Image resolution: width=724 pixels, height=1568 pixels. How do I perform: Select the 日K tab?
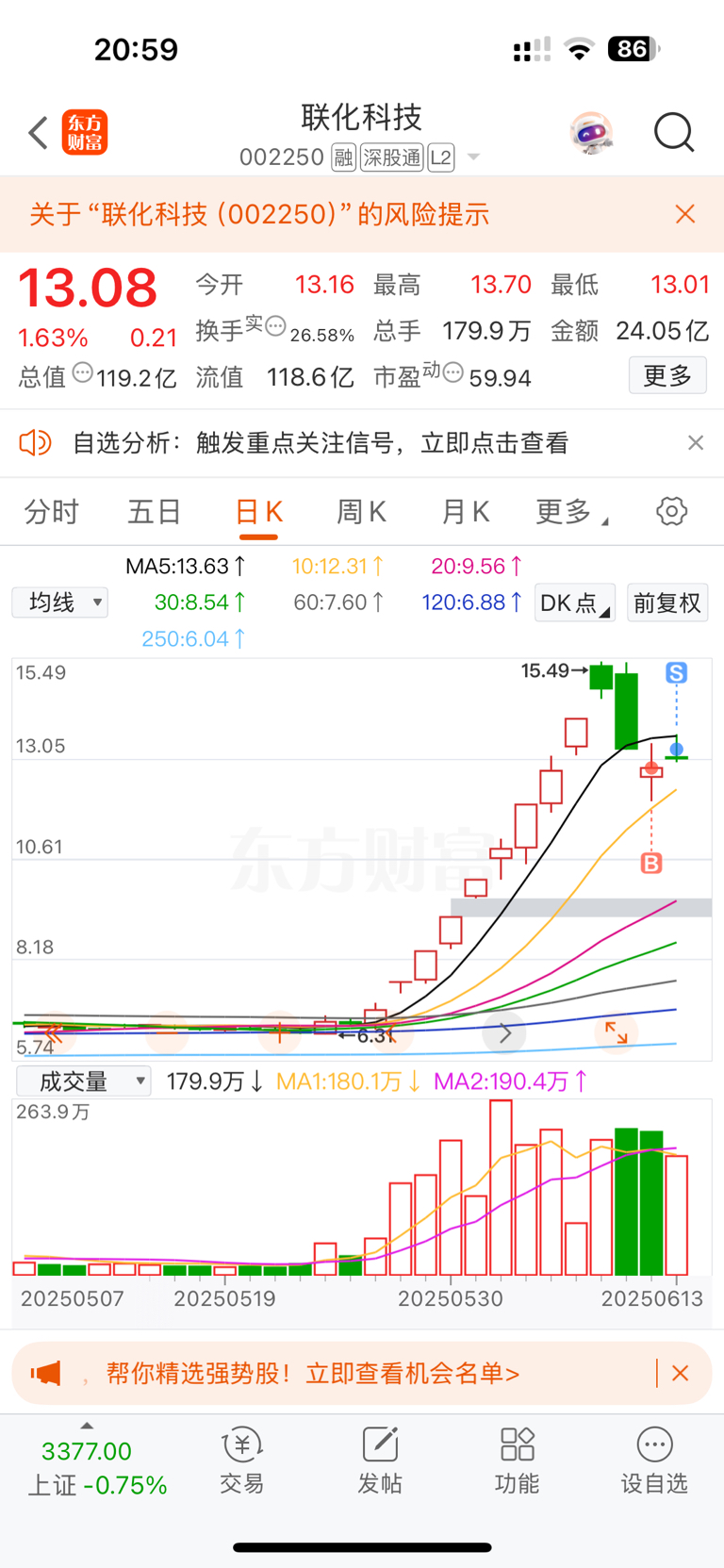(x=258, y=512)
